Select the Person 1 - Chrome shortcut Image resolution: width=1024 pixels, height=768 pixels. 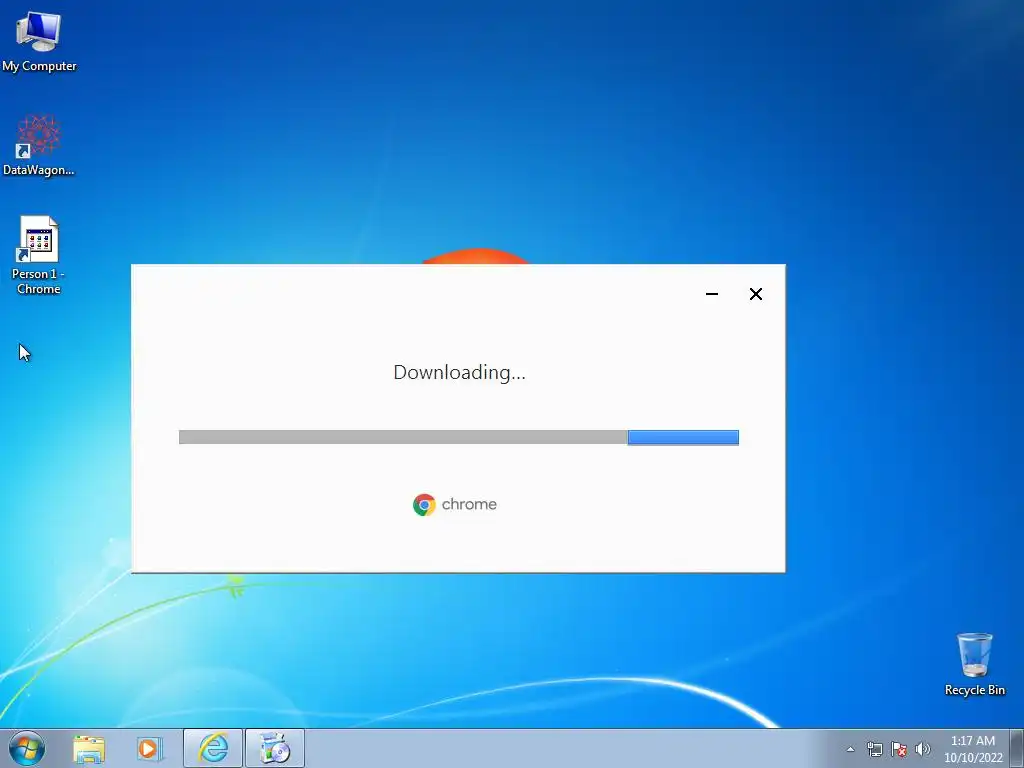pos(39,255)
